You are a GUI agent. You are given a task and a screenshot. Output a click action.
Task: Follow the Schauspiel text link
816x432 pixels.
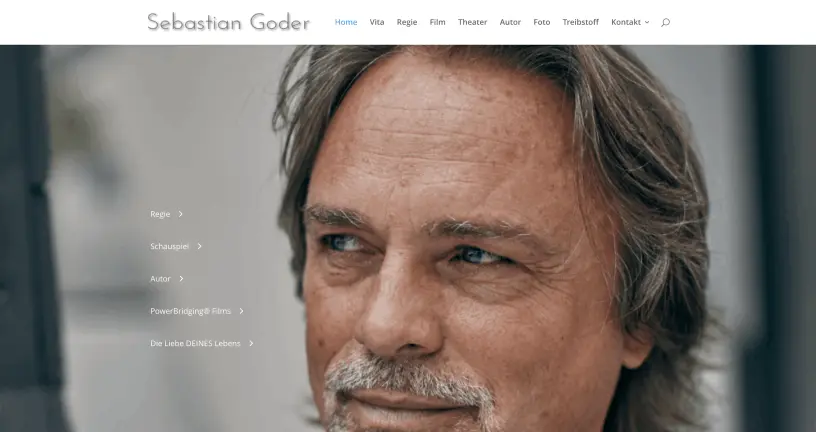pyautogui.click(x=170, y=246)
